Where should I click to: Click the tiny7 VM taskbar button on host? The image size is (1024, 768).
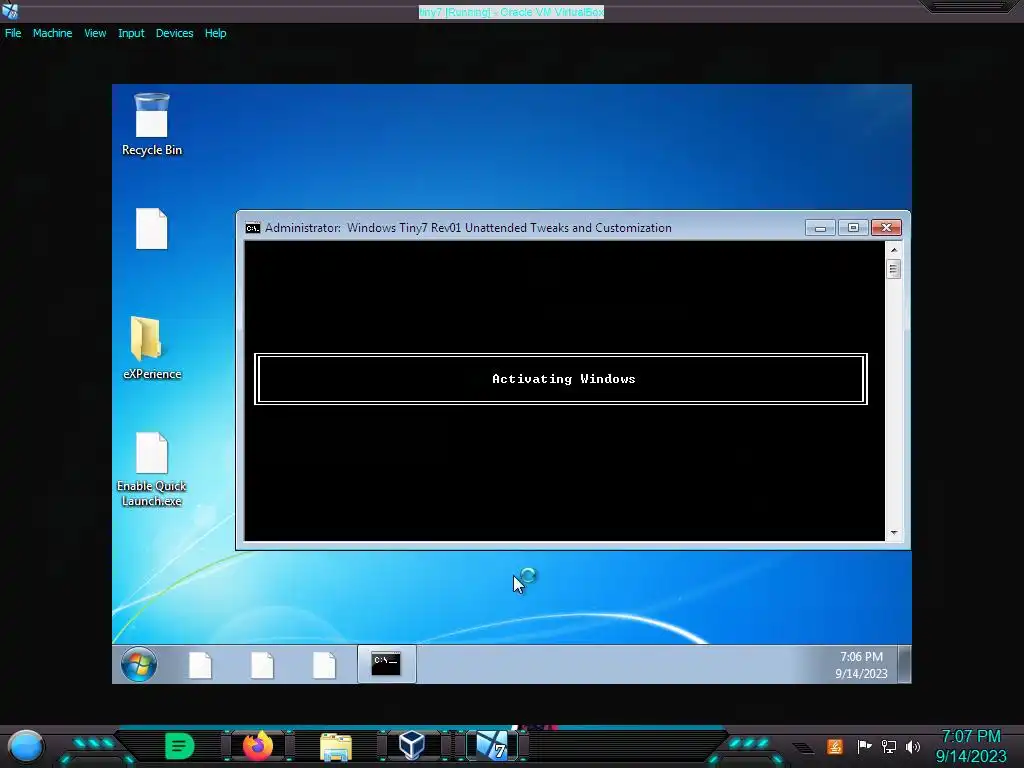492,746
